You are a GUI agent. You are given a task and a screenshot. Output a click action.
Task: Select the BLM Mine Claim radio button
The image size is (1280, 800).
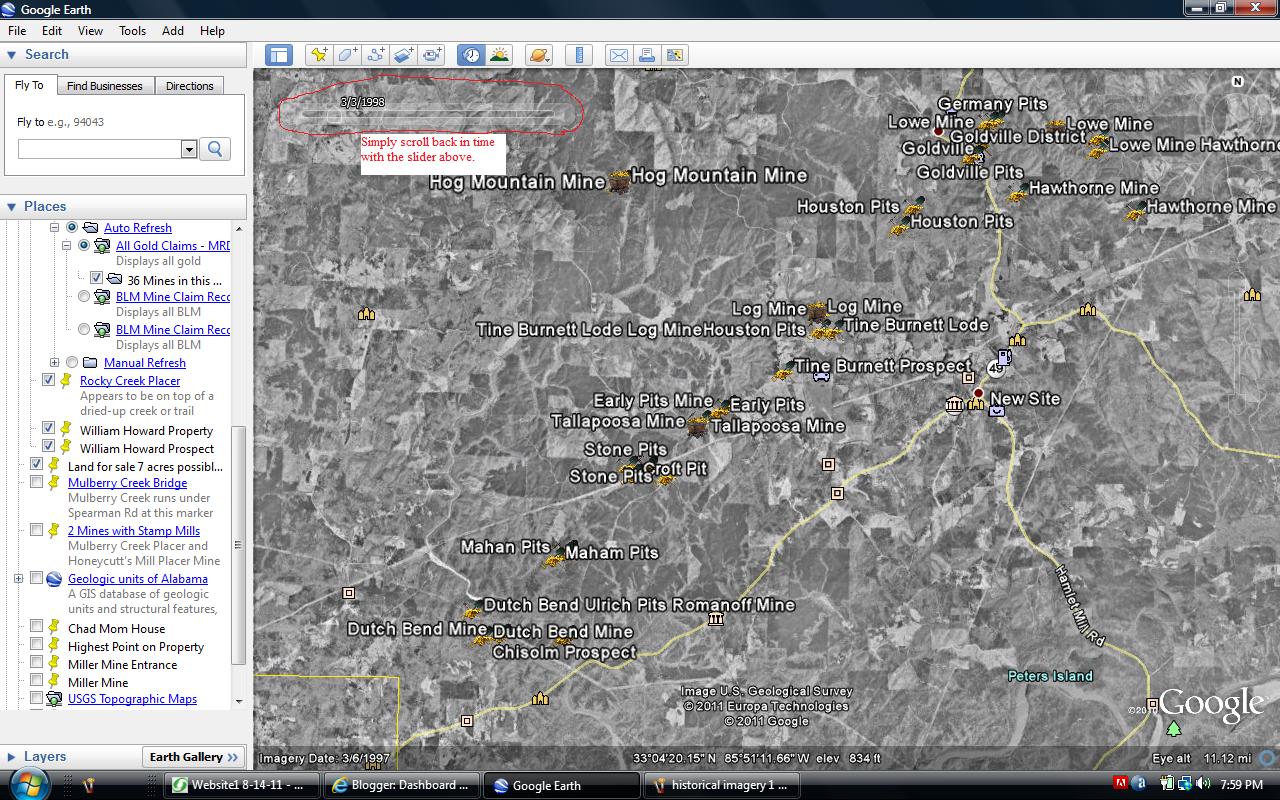pos(84,295)
